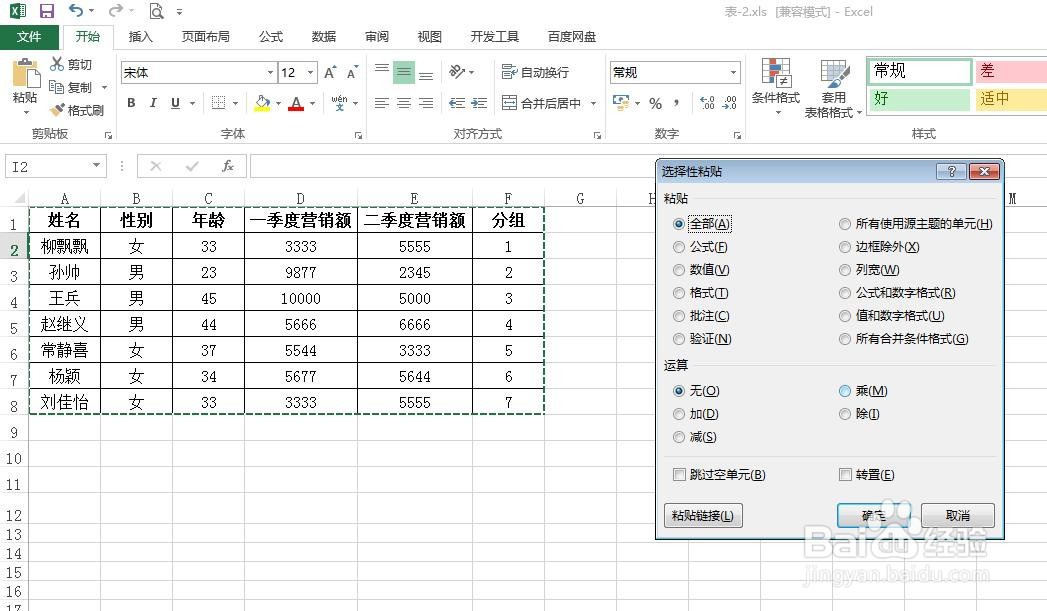Select the center alignment icon

click(x=403, y=103)
